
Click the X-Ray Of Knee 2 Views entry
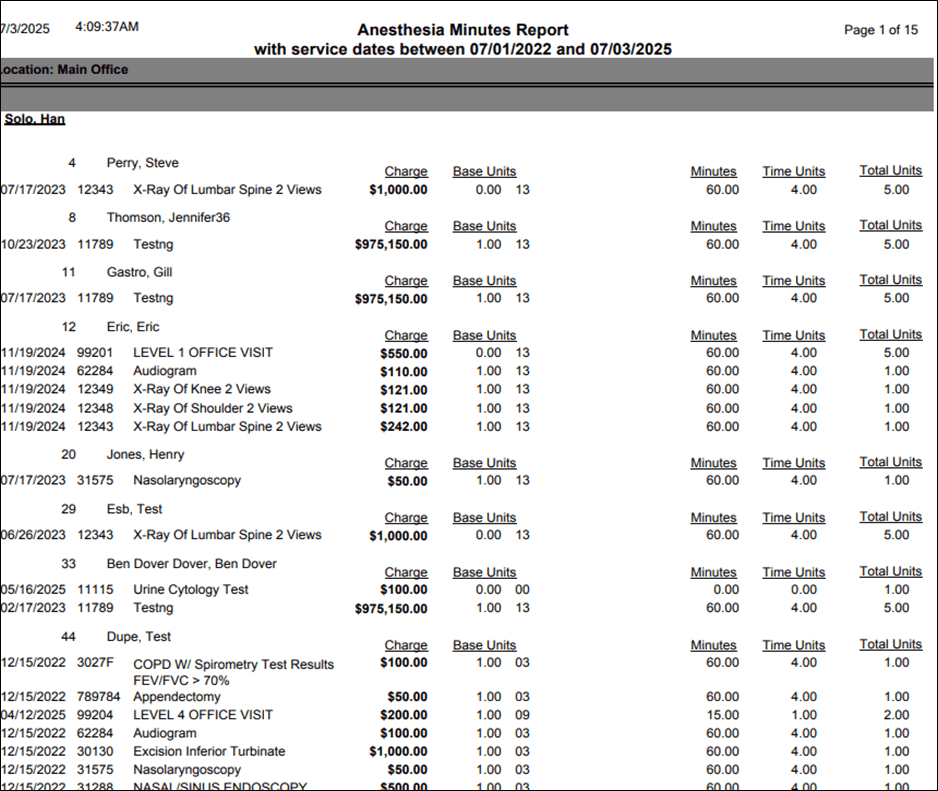coord(202,389)
